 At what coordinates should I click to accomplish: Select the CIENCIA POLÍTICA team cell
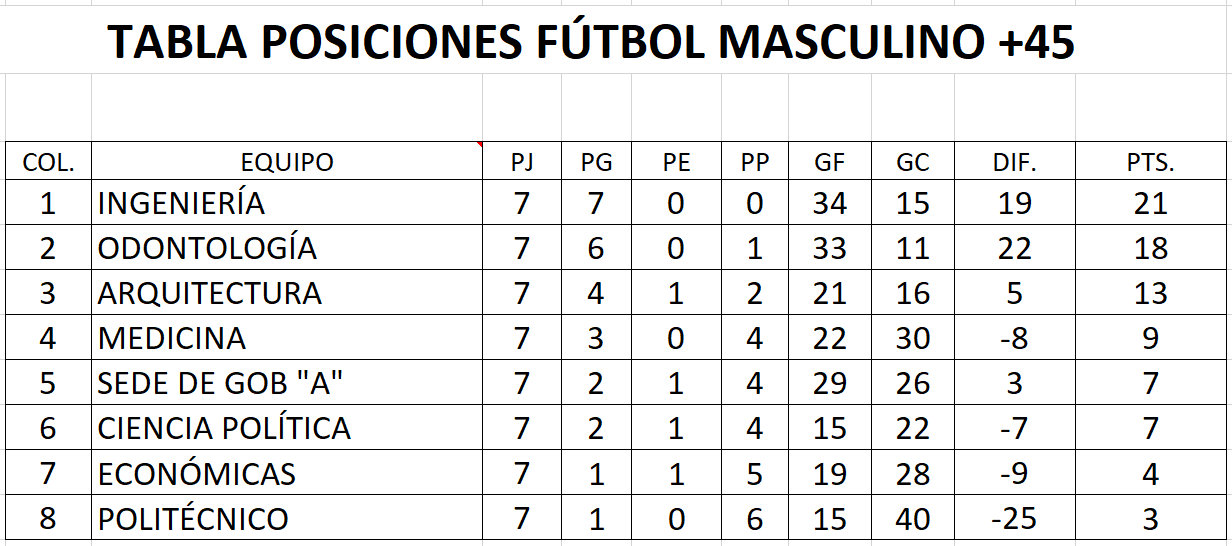pos(287,428)
